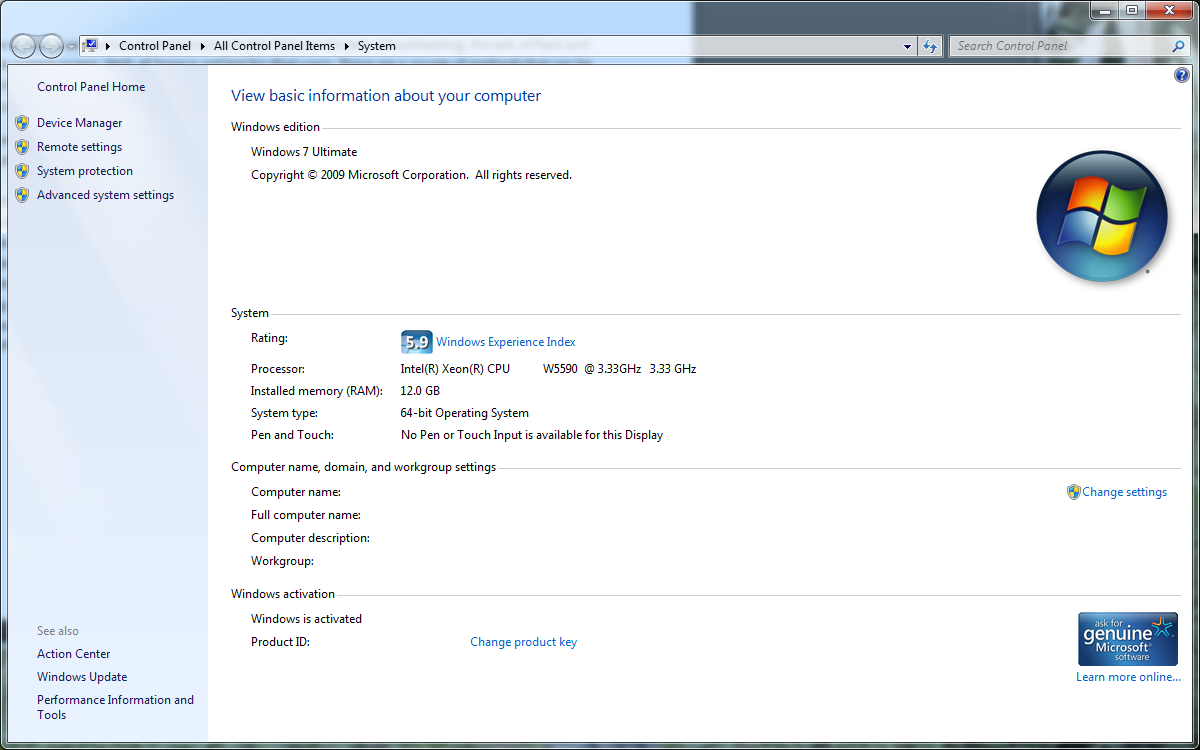Click Change settings for computer name

(1124, 492)
